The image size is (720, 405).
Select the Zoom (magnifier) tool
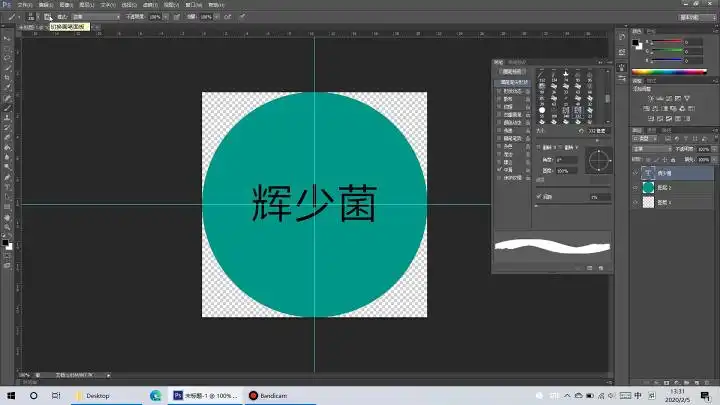coord(7,228)
